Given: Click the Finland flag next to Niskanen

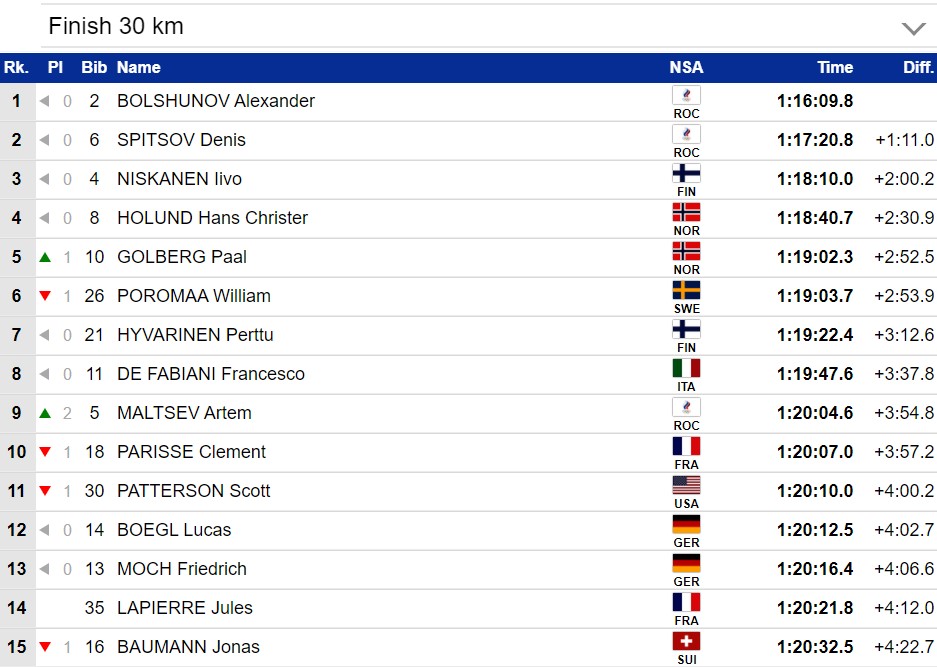Looking at the screenshot, I should 686,174.
